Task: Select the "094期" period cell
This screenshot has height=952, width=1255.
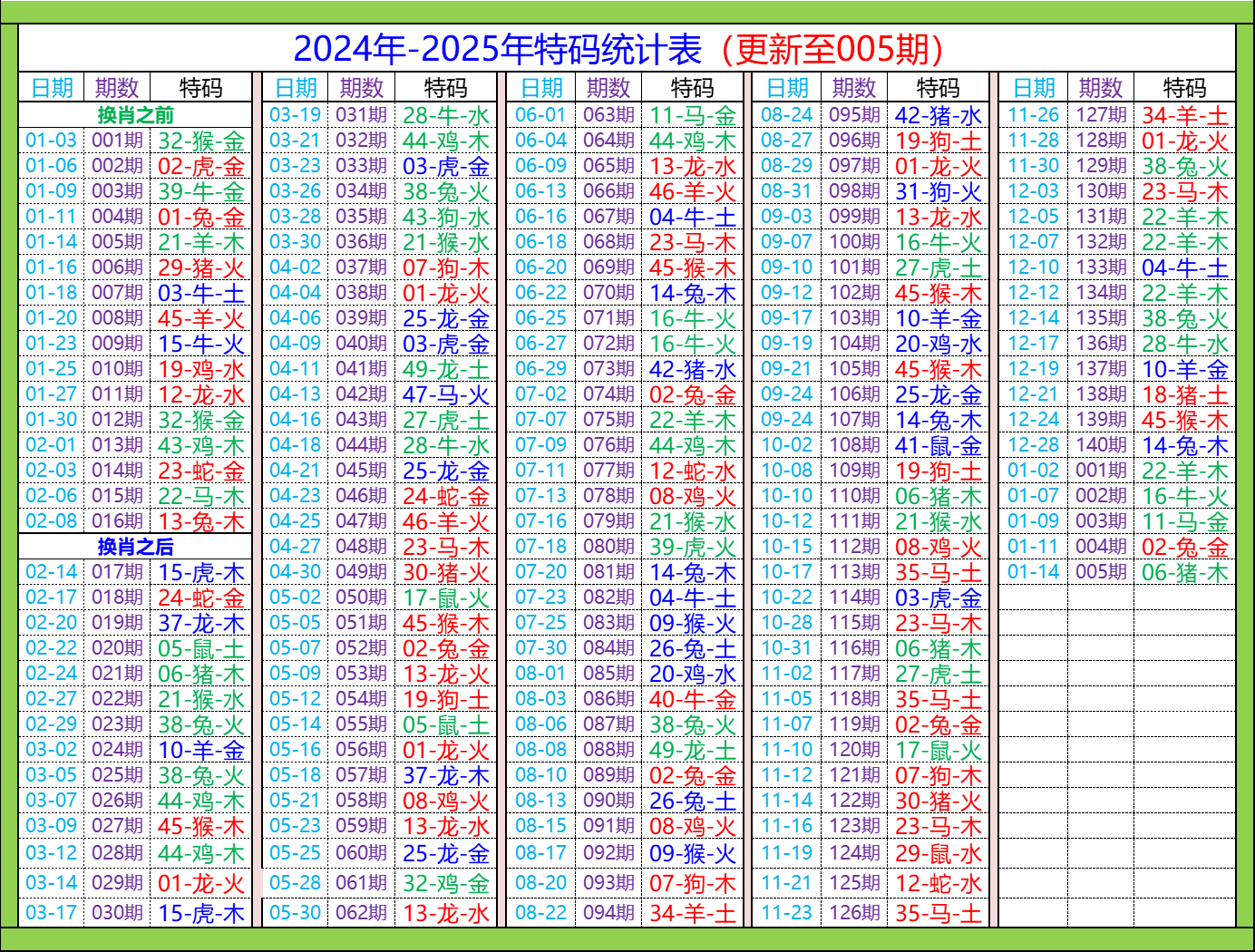Action: 608,913
